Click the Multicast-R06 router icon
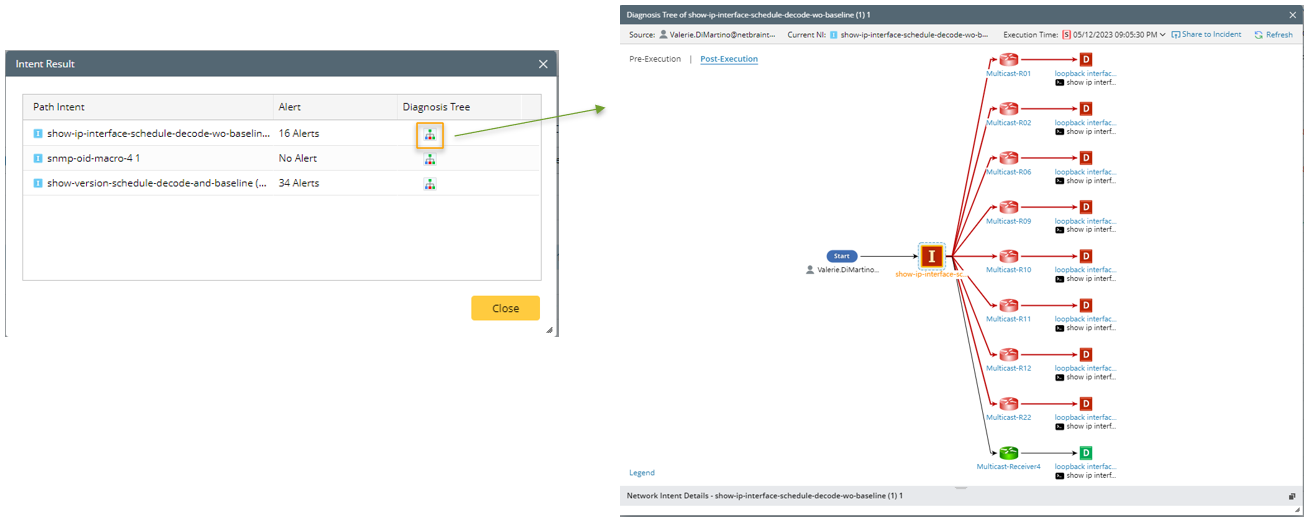Screen dimensions: 1308x527 coord(1008,158)
